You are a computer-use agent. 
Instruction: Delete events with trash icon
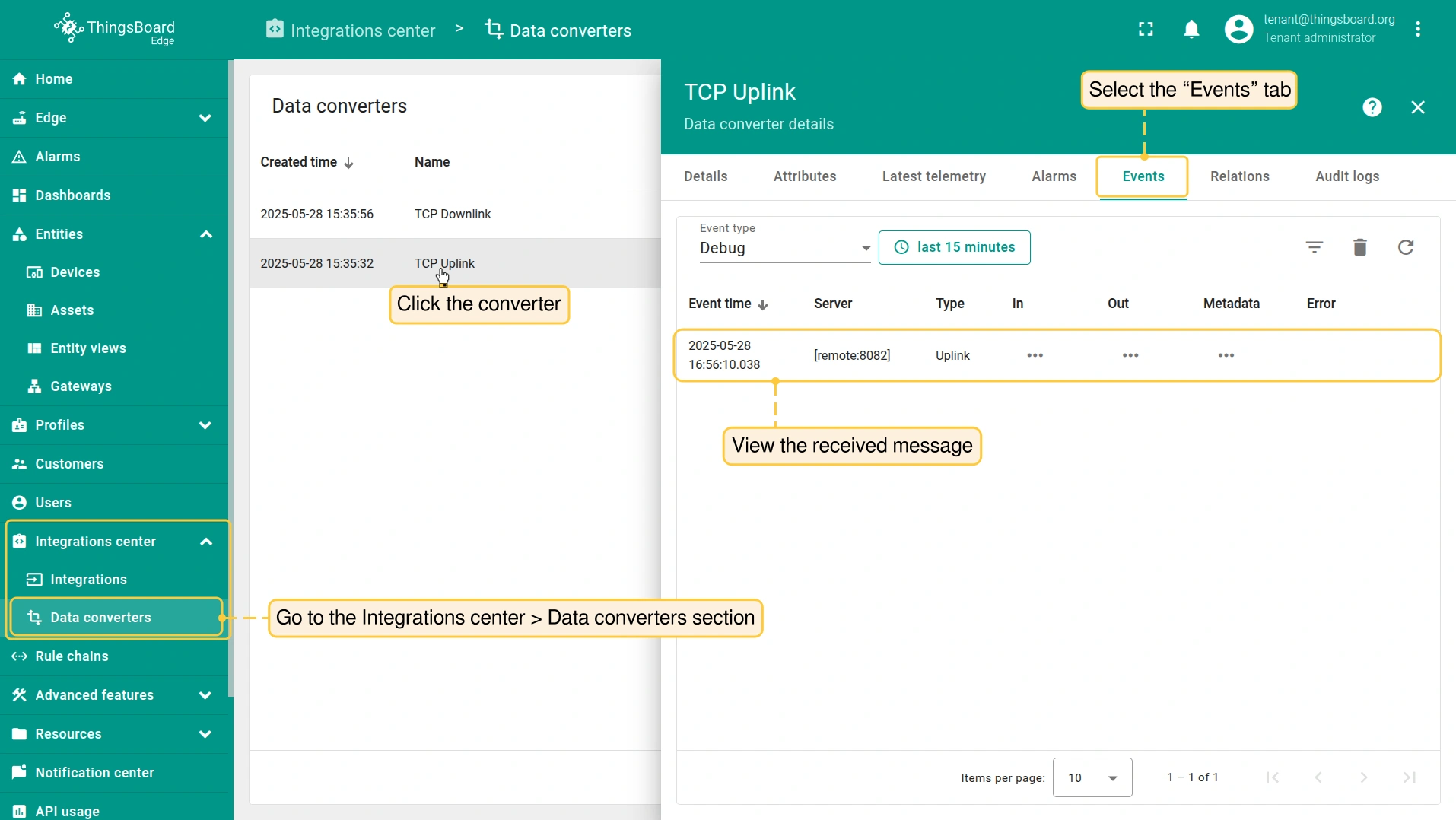click(1359, 247)
